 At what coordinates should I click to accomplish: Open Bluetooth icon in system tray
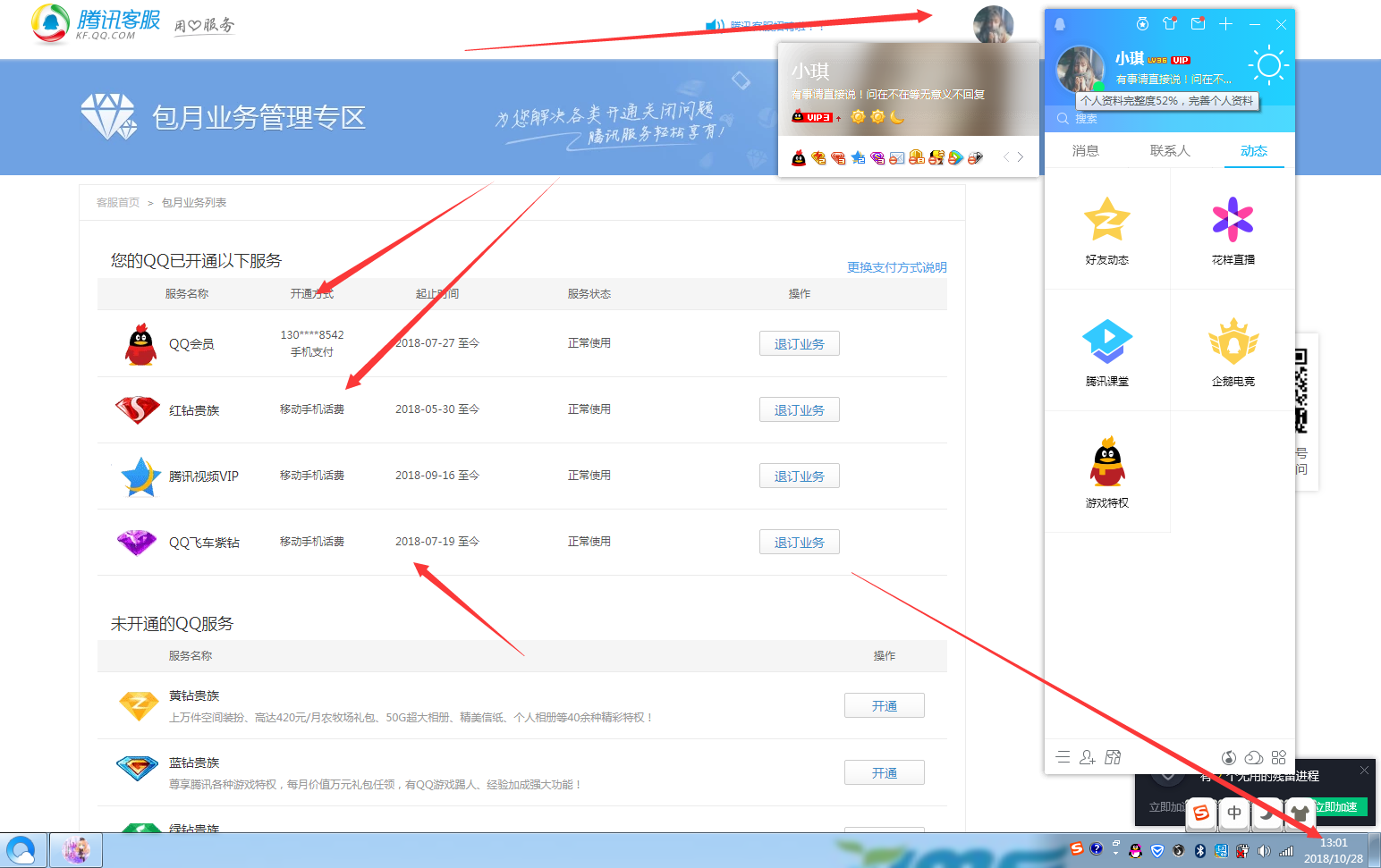(1200, 851)
